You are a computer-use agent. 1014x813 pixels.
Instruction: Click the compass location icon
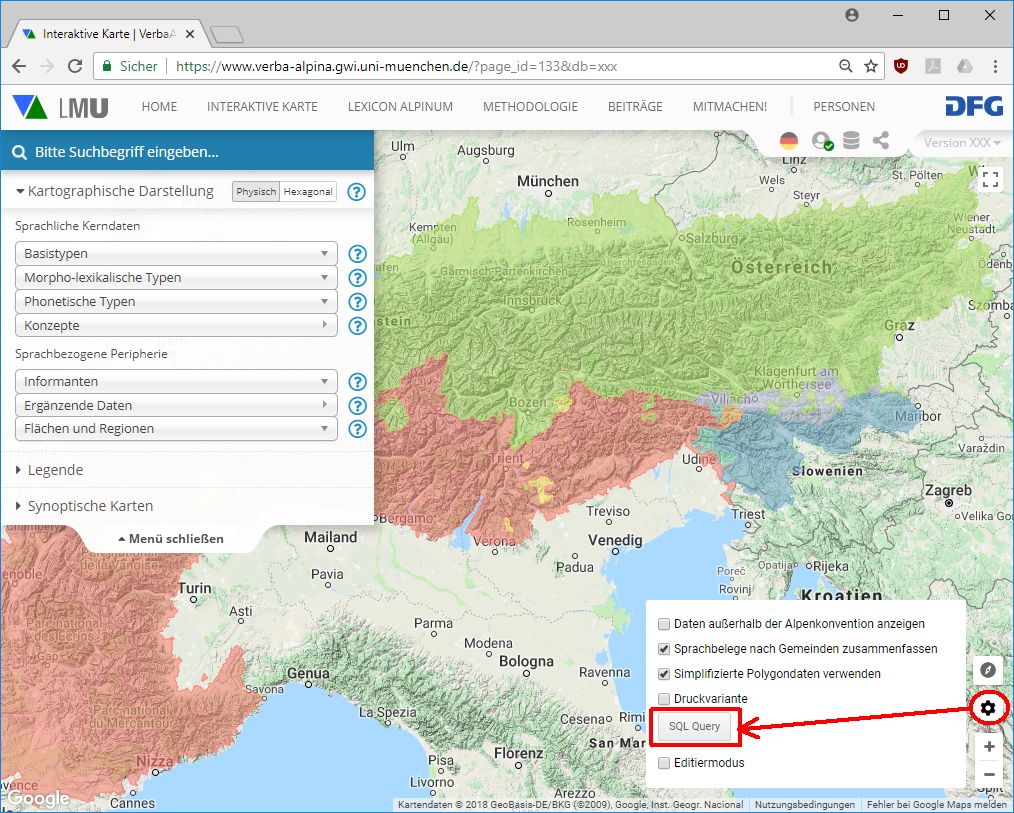[x=989, y=670]
